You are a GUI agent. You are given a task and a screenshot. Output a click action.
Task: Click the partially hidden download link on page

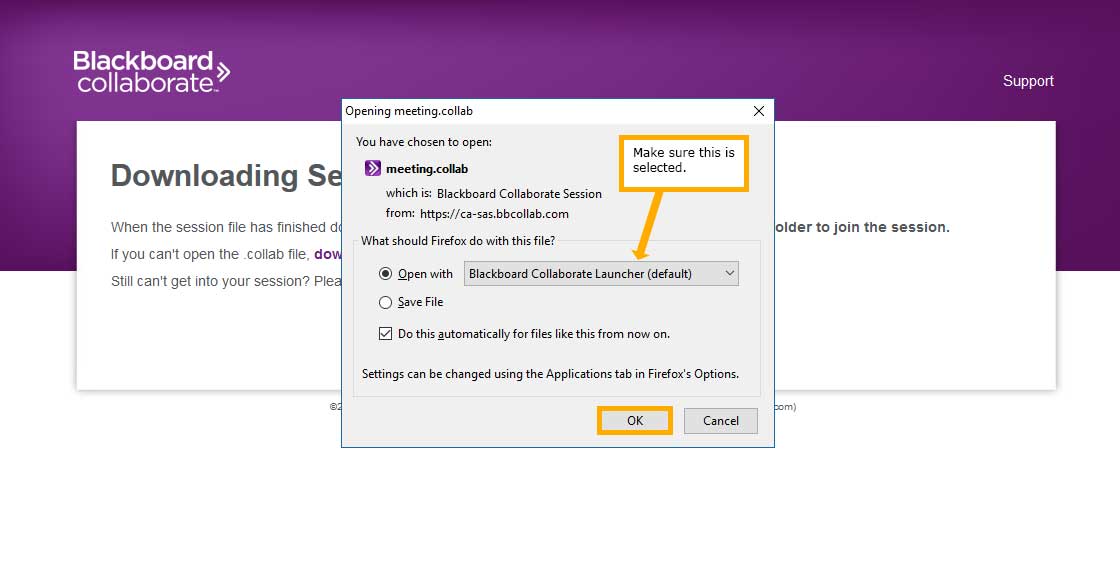pos(328,254)
